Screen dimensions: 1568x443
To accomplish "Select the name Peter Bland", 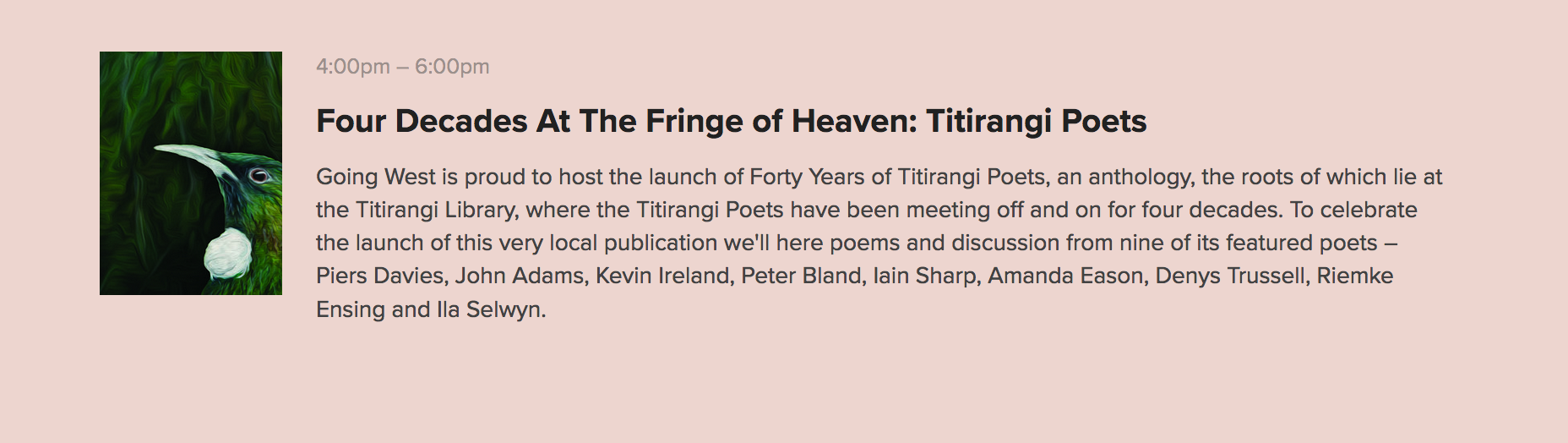I will [801, 276].
